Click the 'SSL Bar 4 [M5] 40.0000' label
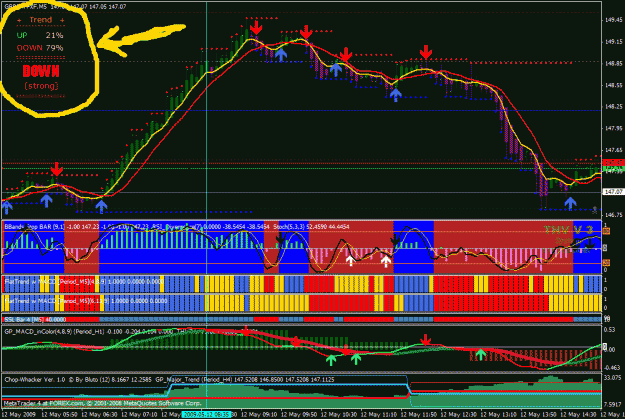Screen dimensions: 625x419 (35, 319)
